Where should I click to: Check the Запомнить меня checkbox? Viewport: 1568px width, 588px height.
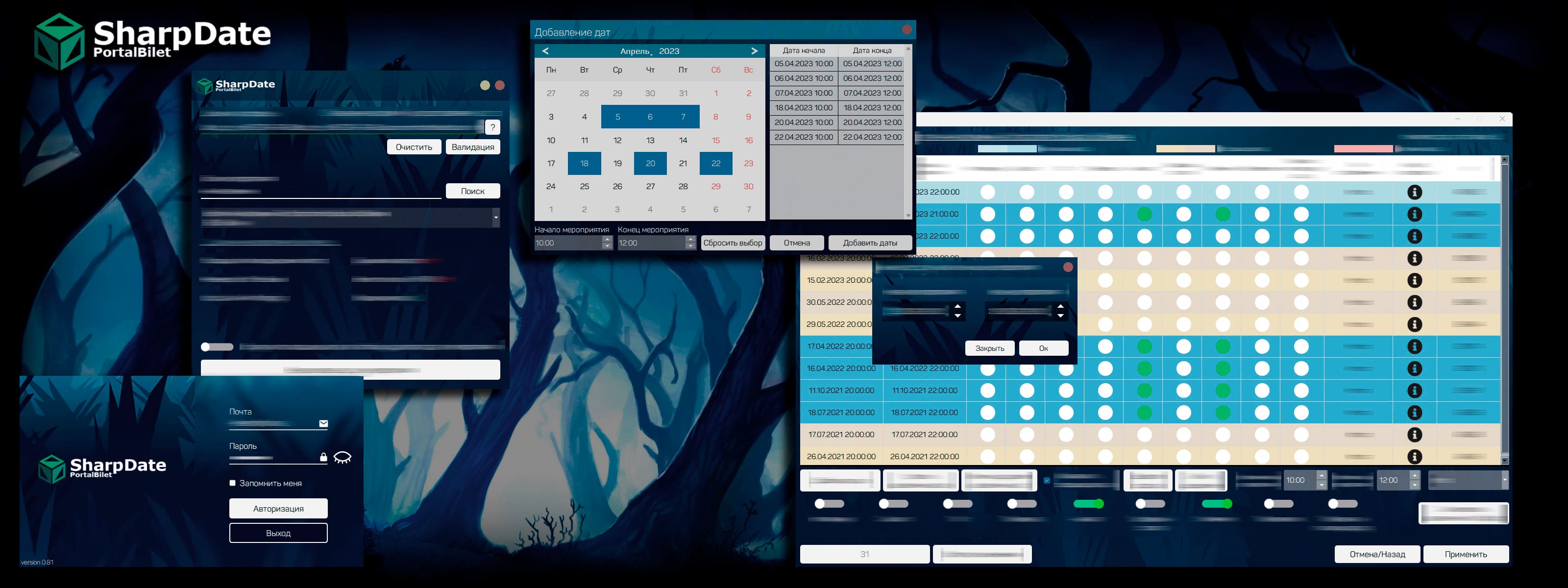pyautogui.click(x=233, y=483)
